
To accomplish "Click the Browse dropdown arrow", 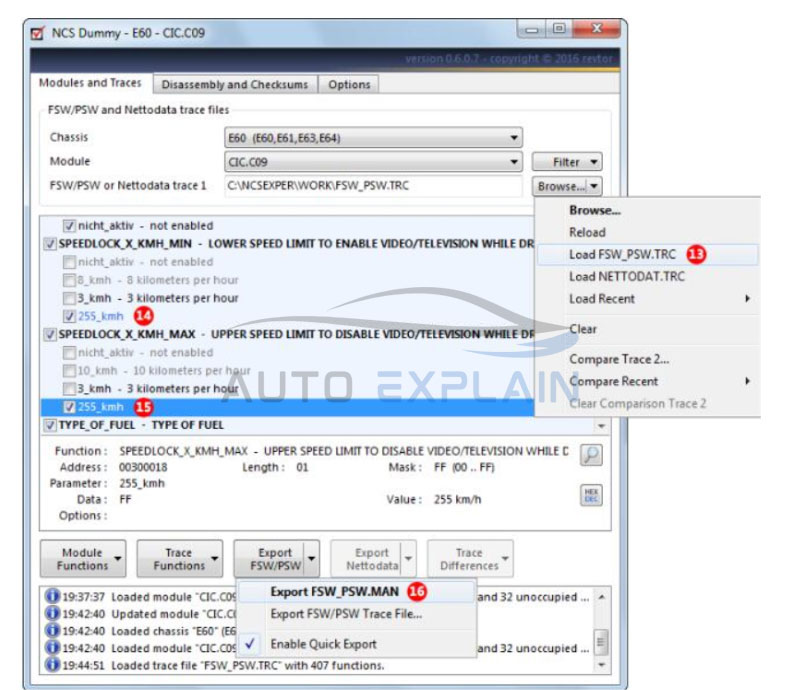I will [x=594, y=186].
